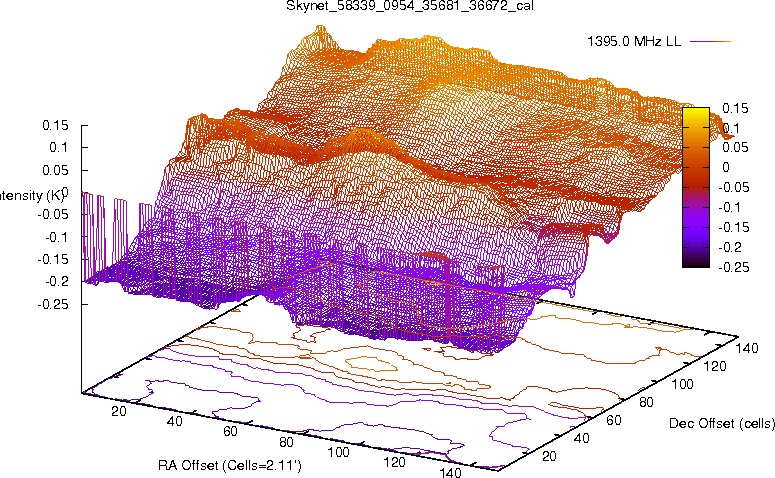
Task: Click the z-axis tick label 0.05
Action: click(55, 170)
